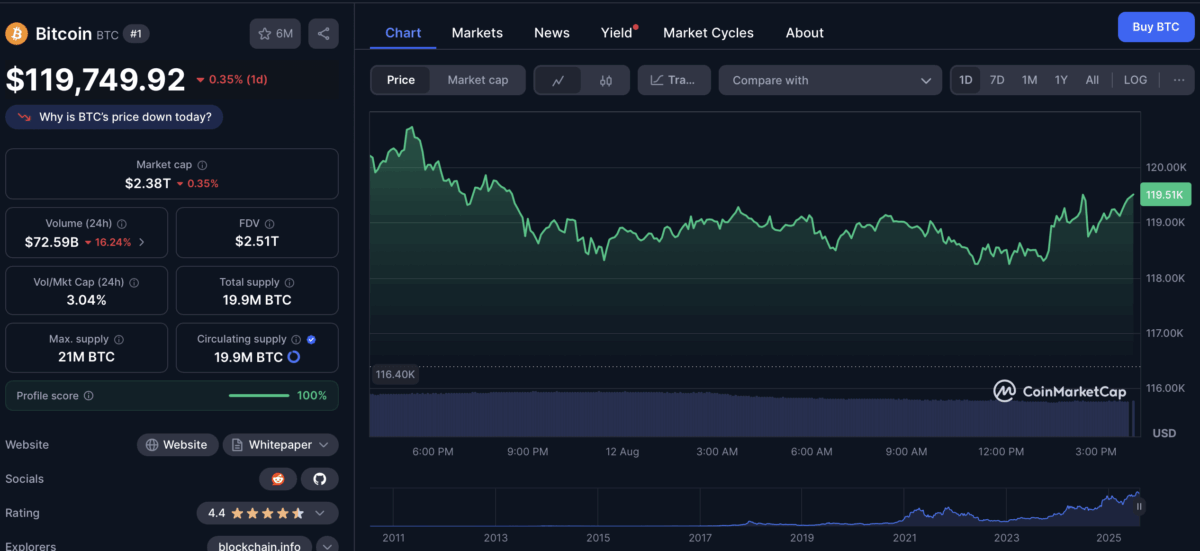The width and height of the screenshot is (1200, 551).
Task: Click the circulating supply progress ring
Action: pos(294,357)
